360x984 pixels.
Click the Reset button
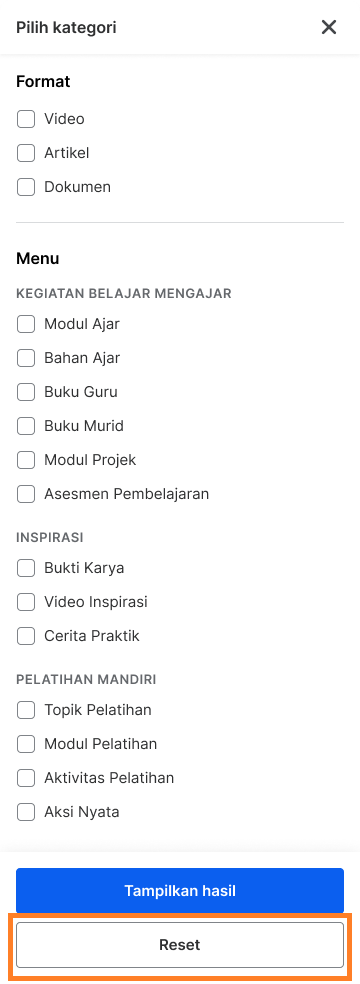(x=180, y=944)
